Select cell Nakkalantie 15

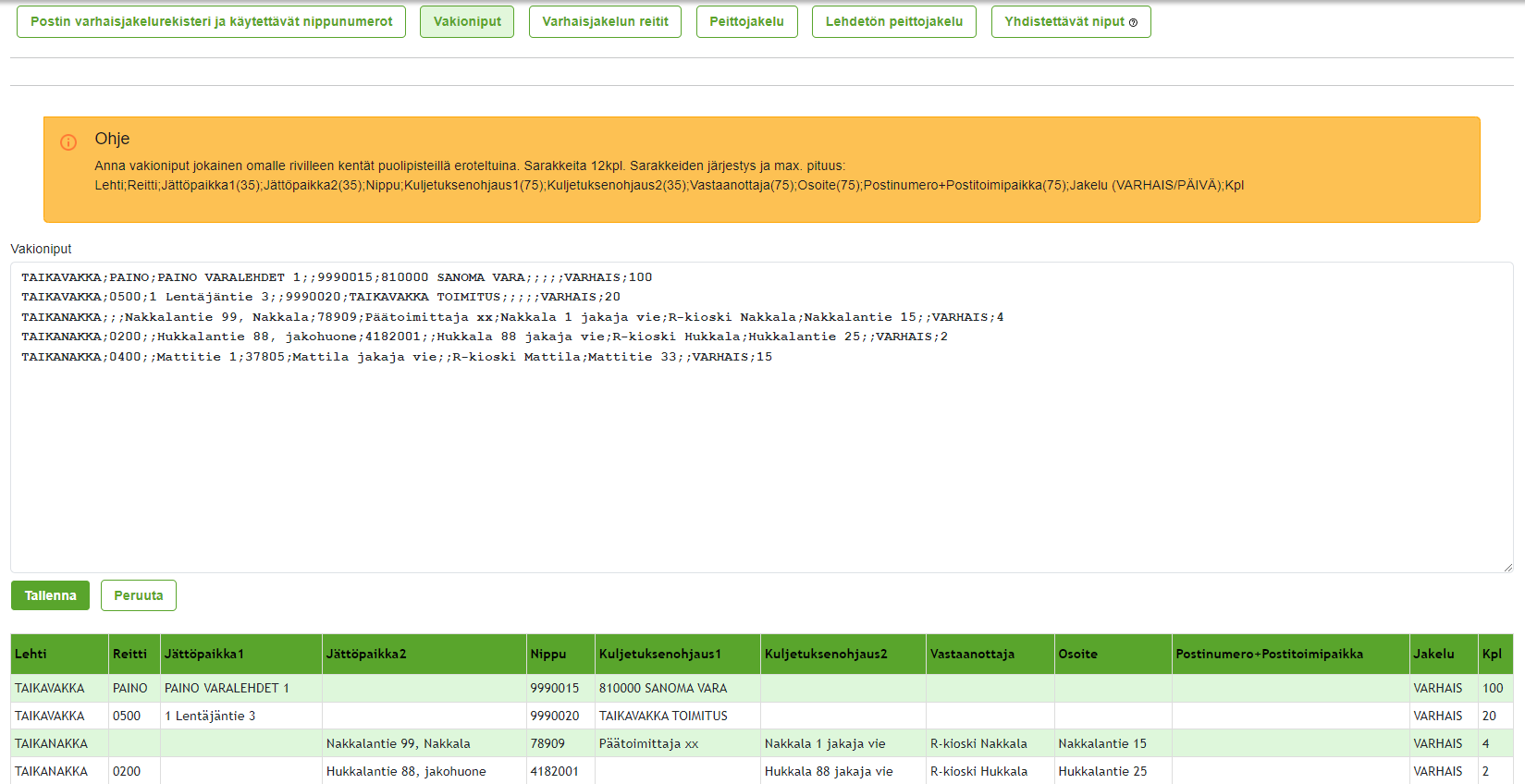[x=1113, y=743]
